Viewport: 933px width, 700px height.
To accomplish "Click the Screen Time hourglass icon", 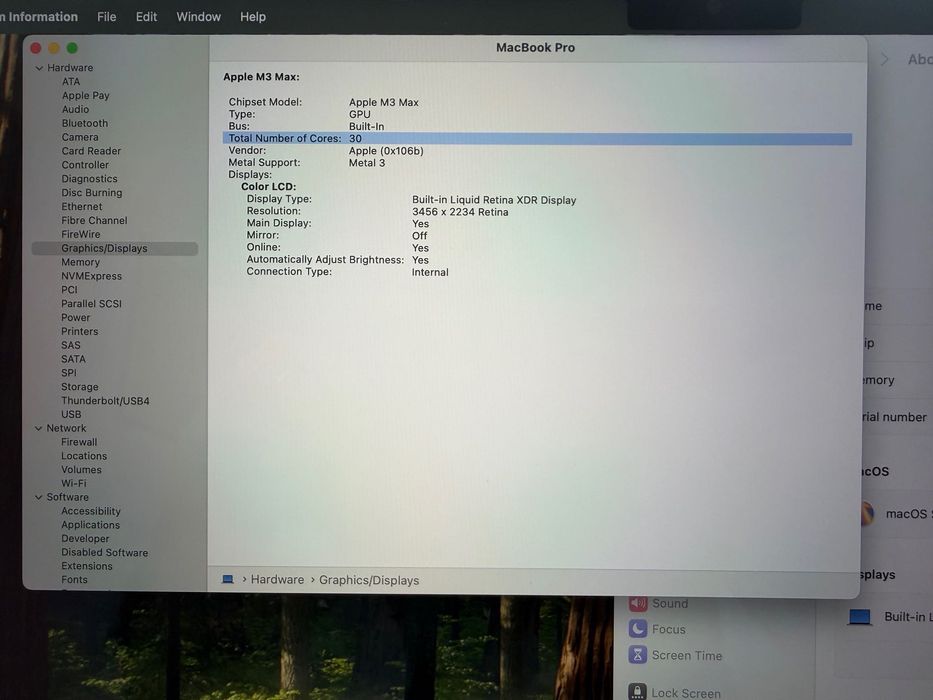I will 638,655.
